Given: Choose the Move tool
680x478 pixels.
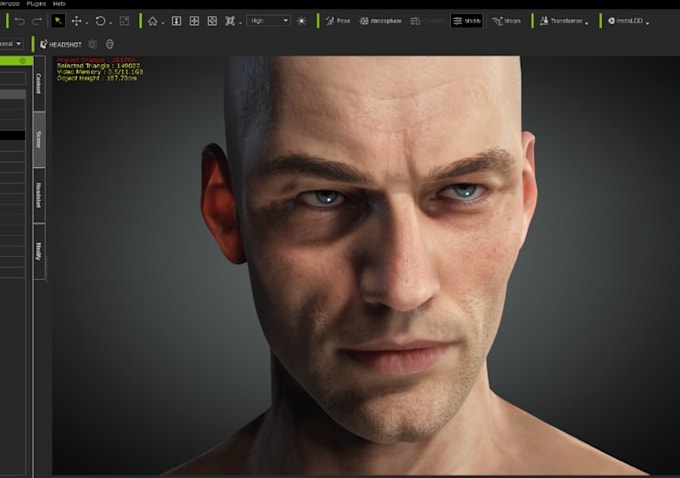Looking at the screenshot, I should point(76,21).
